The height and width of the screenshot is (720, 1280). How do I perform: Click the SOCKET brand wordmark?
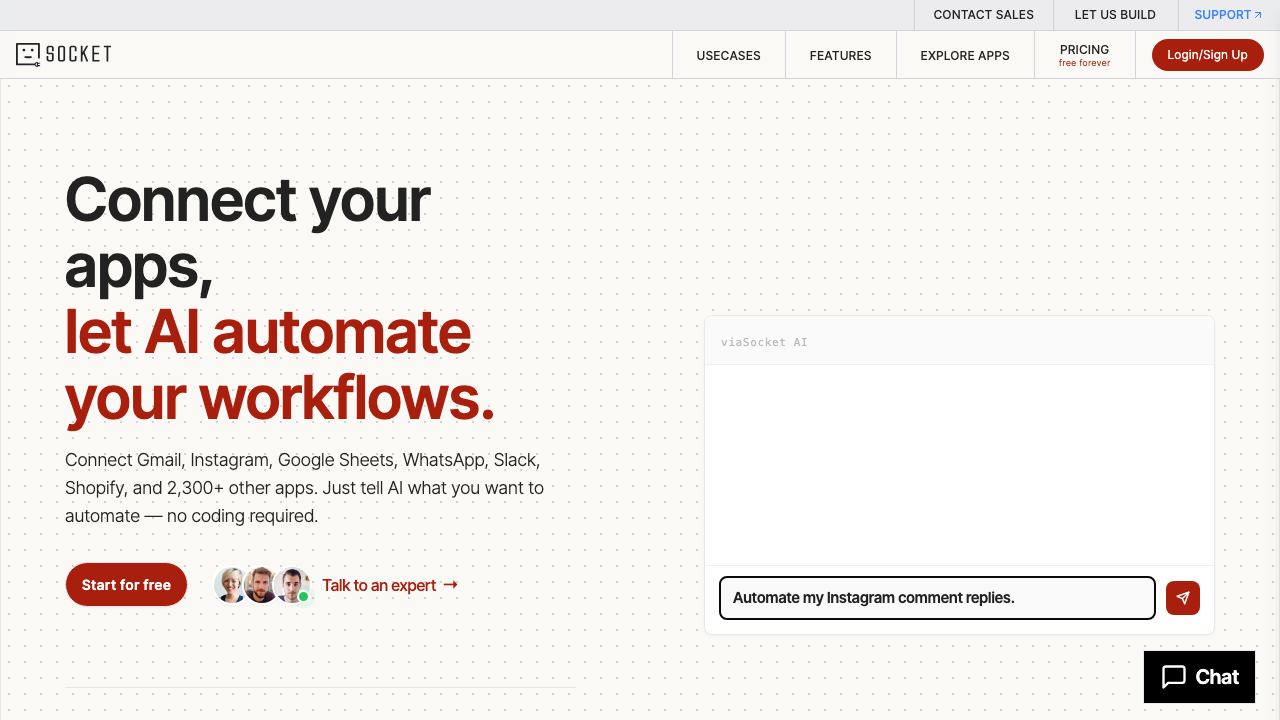click(x=78, y=55)
